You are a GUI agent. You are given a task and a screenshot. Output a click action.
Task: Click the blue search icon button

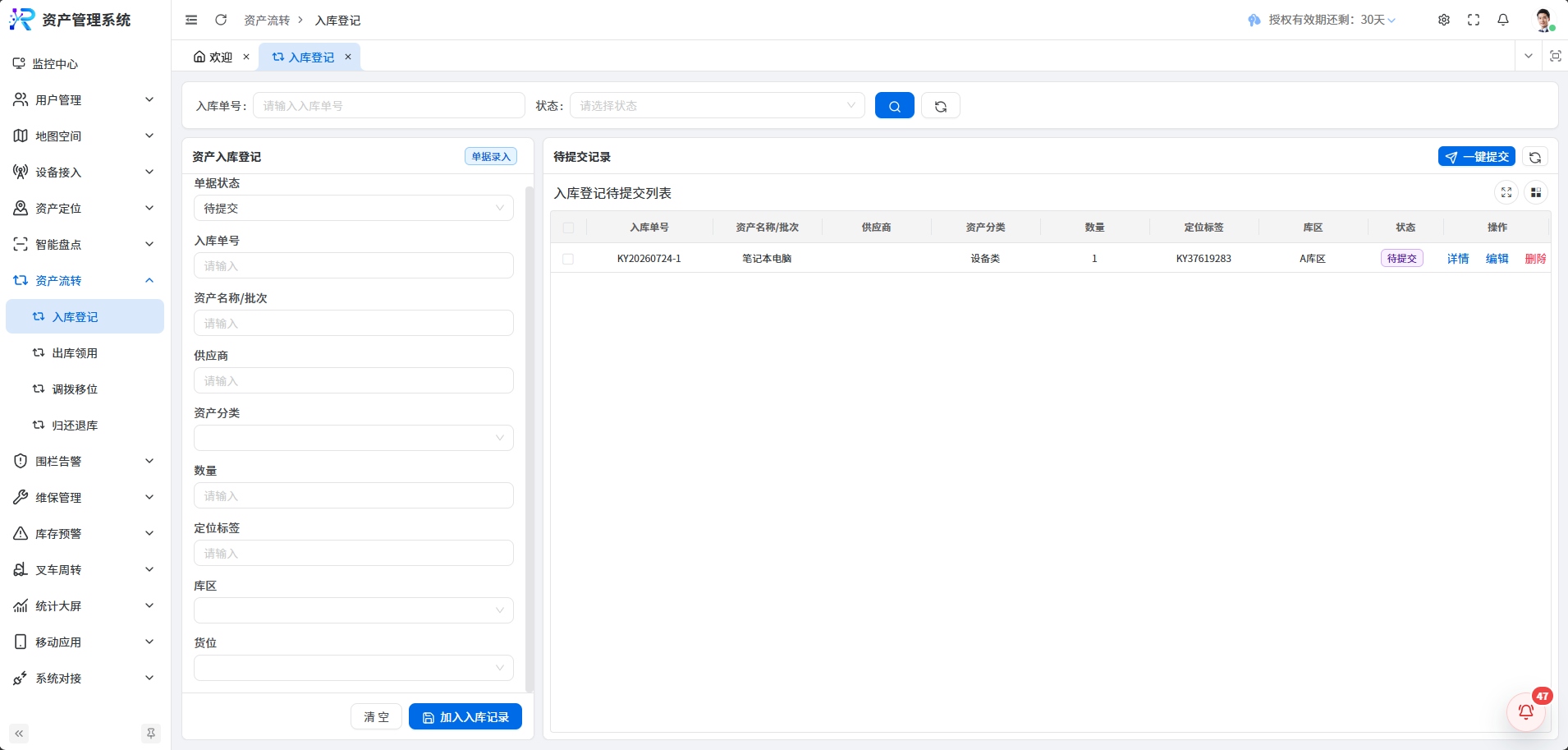(x=895, y=106)
